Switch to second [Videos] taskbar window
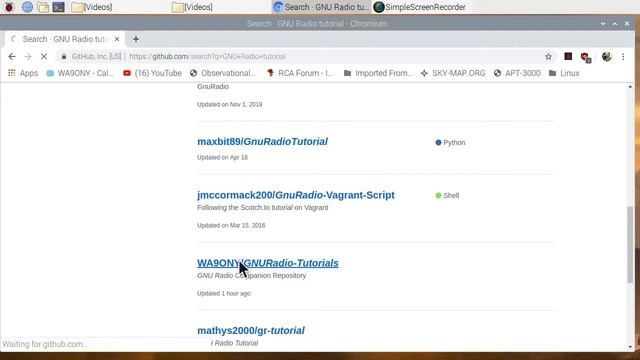This screenshot has height=360, width=640. coord(192,7)
